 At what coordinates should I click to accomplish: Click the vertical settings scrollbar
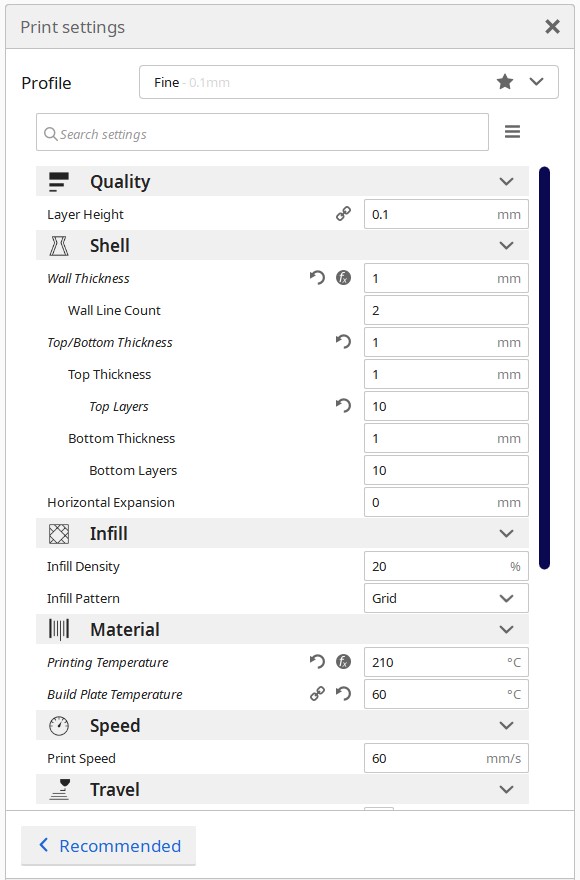coord(544,368)
